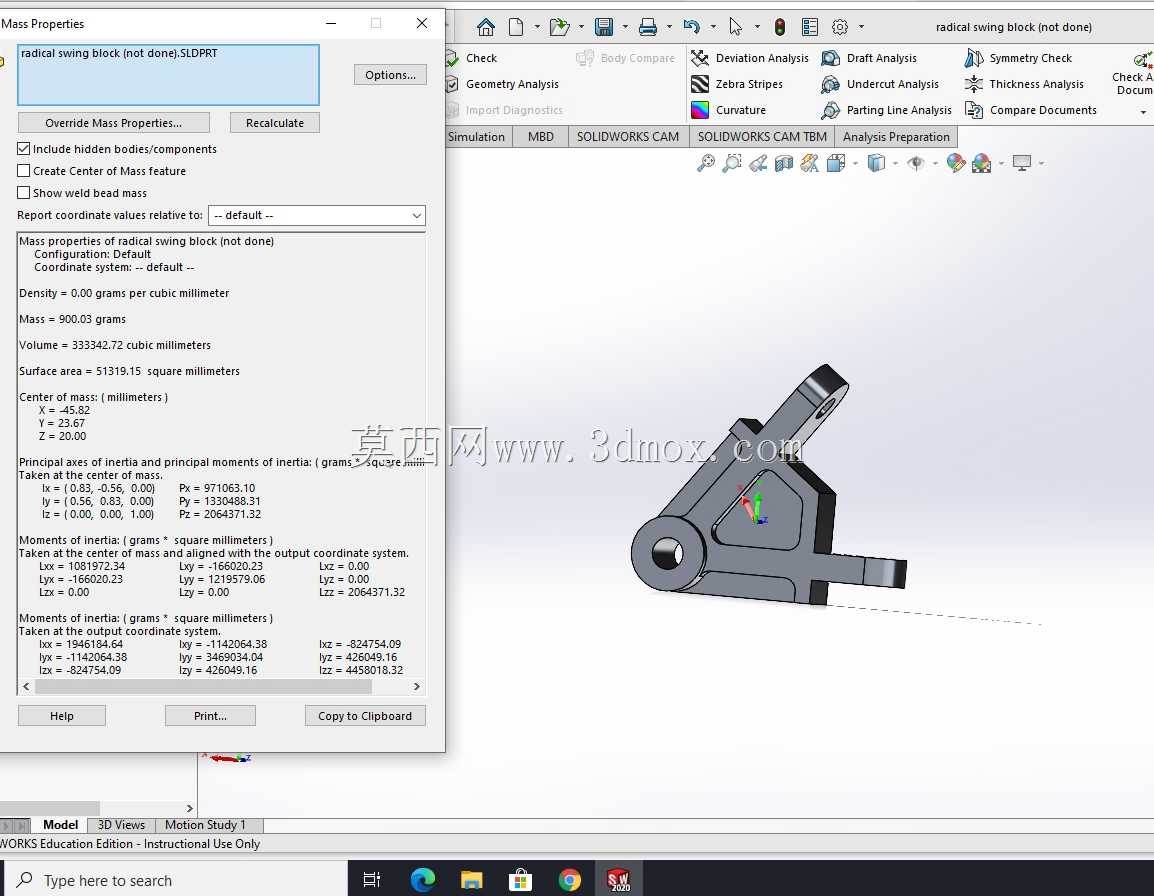This screenshot has height=896, width=1154.
Task: Click Copy to Clipboard button
Action: click(365, 716)
